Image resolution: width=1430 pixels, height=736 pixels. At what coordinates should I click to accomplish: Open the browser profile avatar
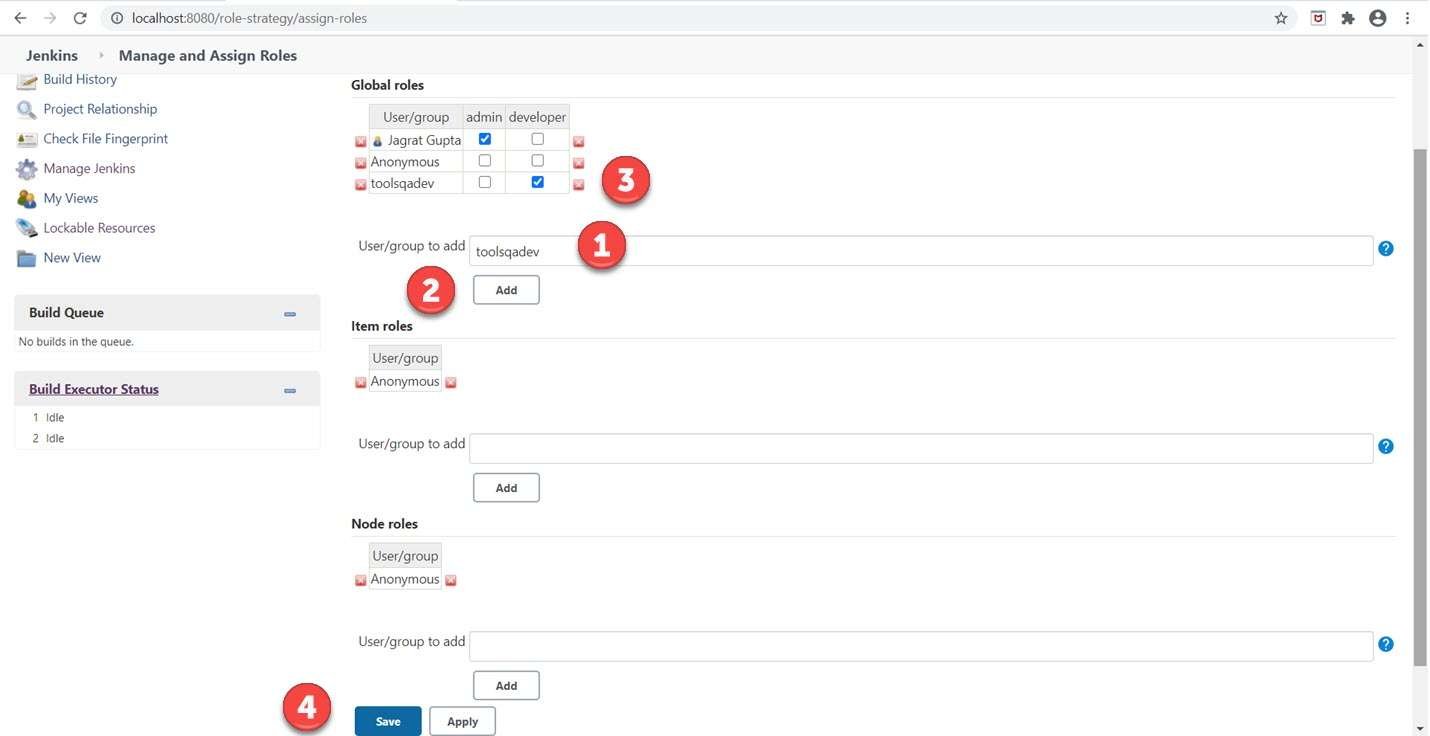[1378, 18]
